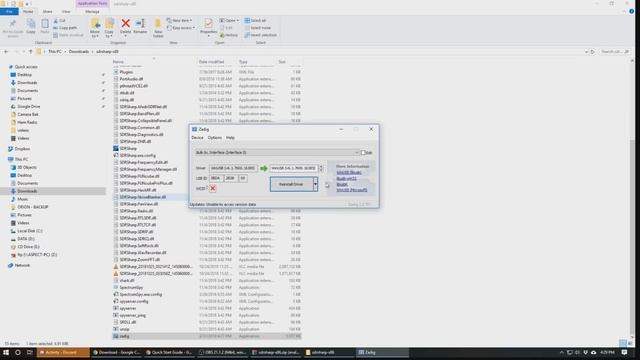This screenshot has height=360, width=640.
Task: Switch to Activity - Discord taskbar window
Action: [x=62, y=352]
